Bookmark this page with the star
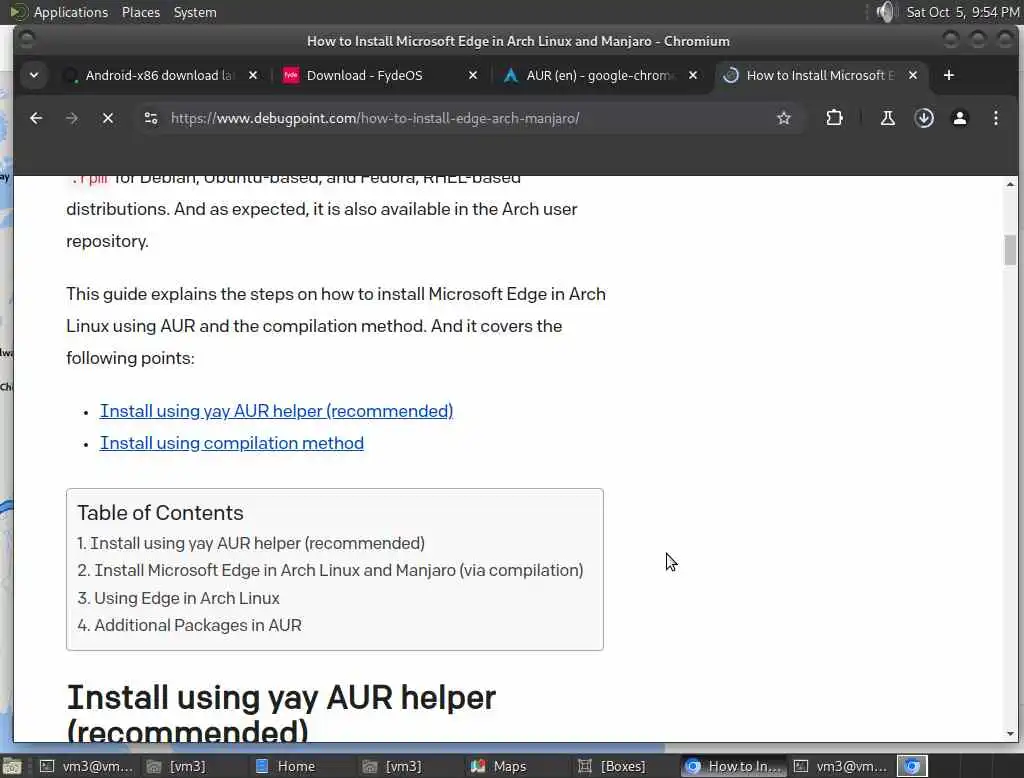Image resolution: width=1024 pixels, height=778 pixels. tap(784, 118)
